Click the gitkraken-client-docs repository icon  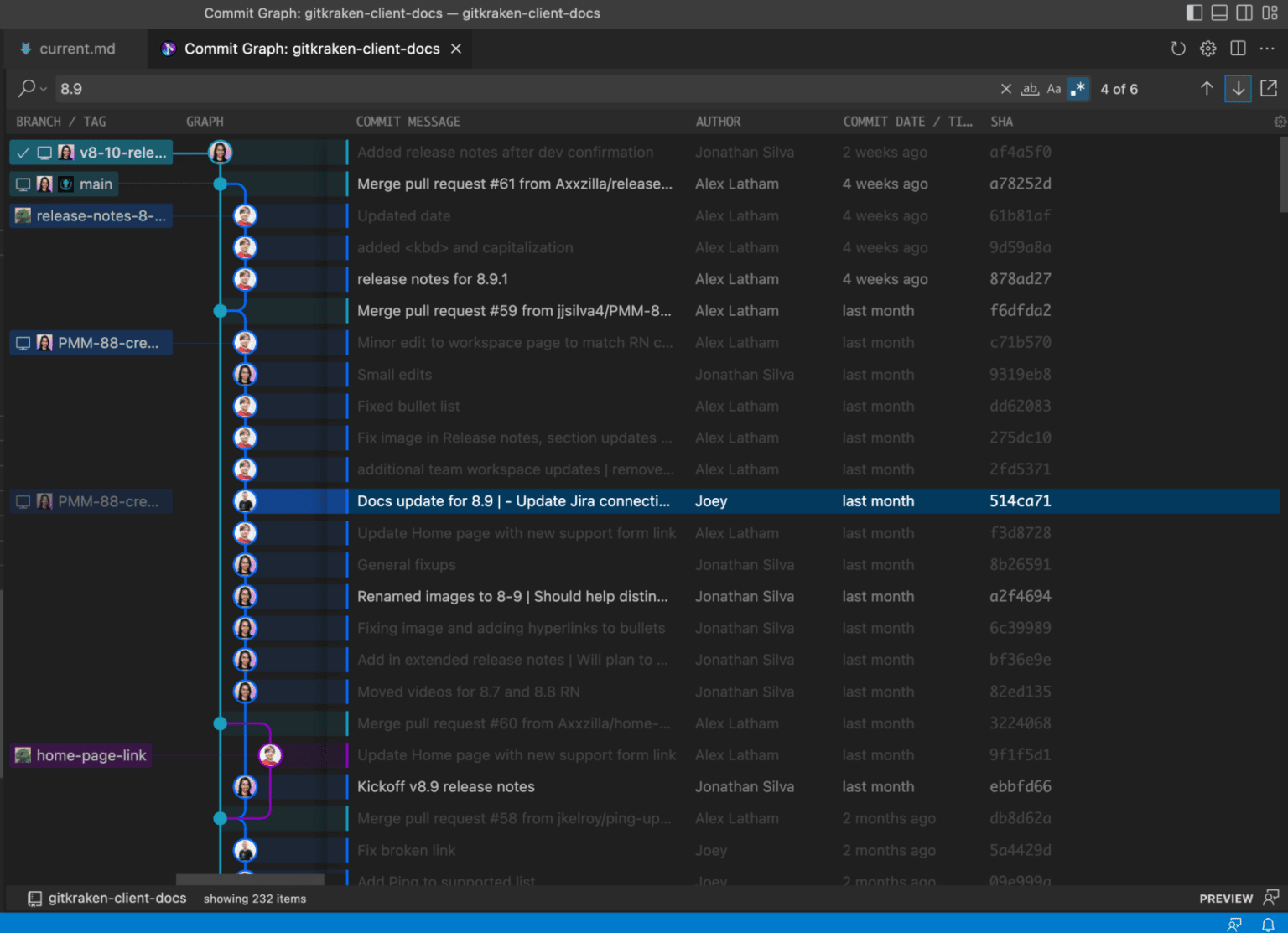34,898
